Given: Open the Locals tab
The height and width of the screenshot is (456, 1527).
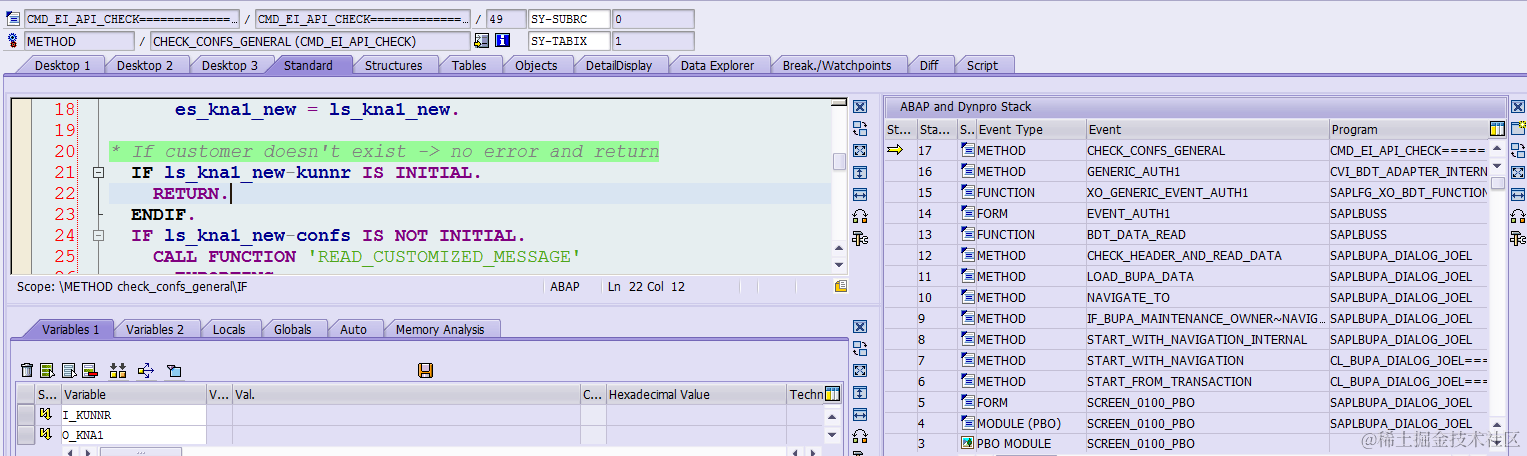Looking at the screenshot, I should (x=229, y=329).
